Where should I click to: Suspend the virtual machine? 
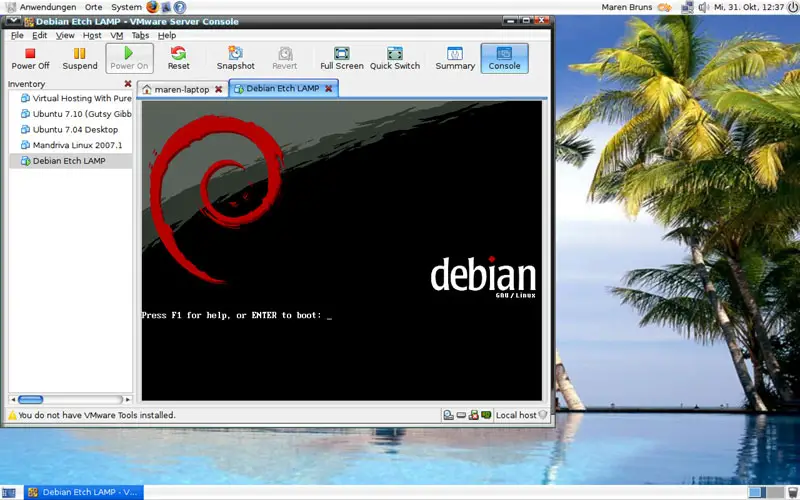tap(80, 58)
